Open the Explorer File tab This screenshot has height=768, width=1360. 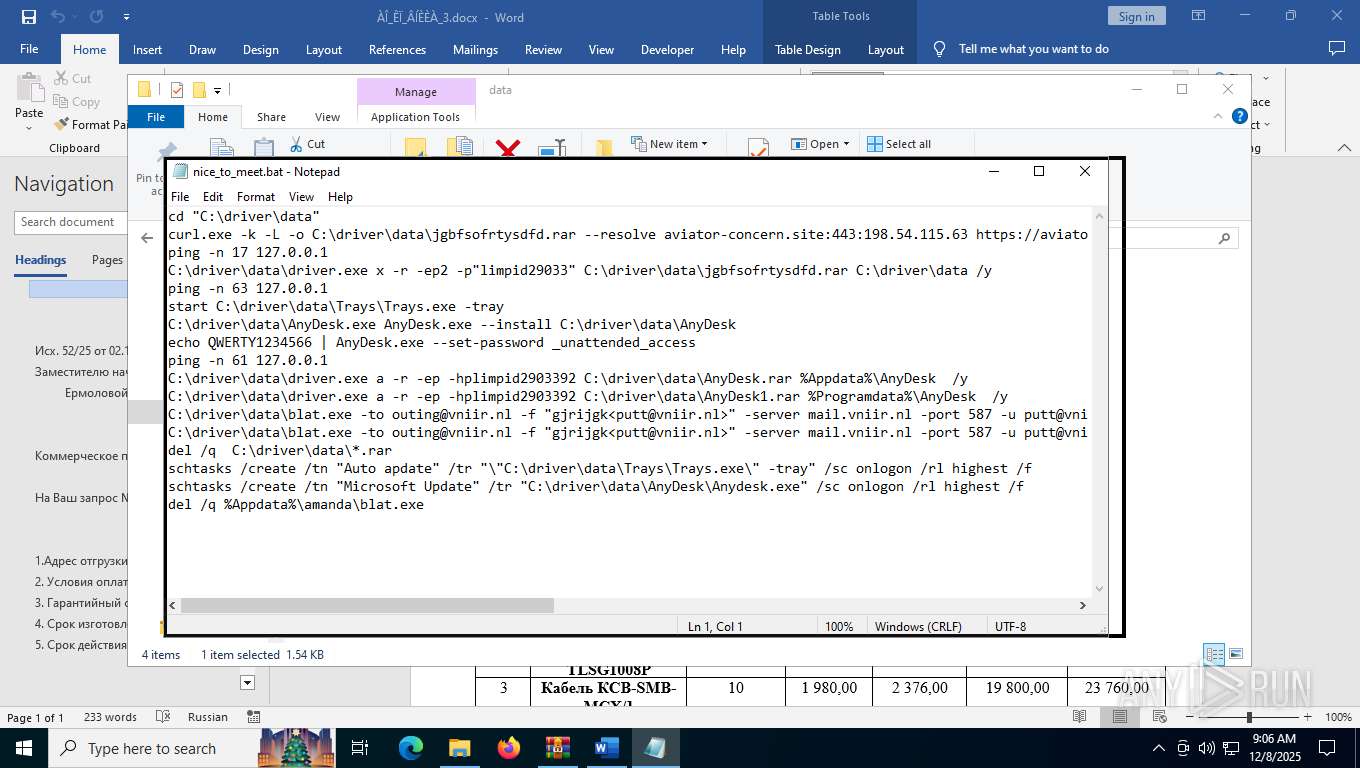[x=156, y=117]
